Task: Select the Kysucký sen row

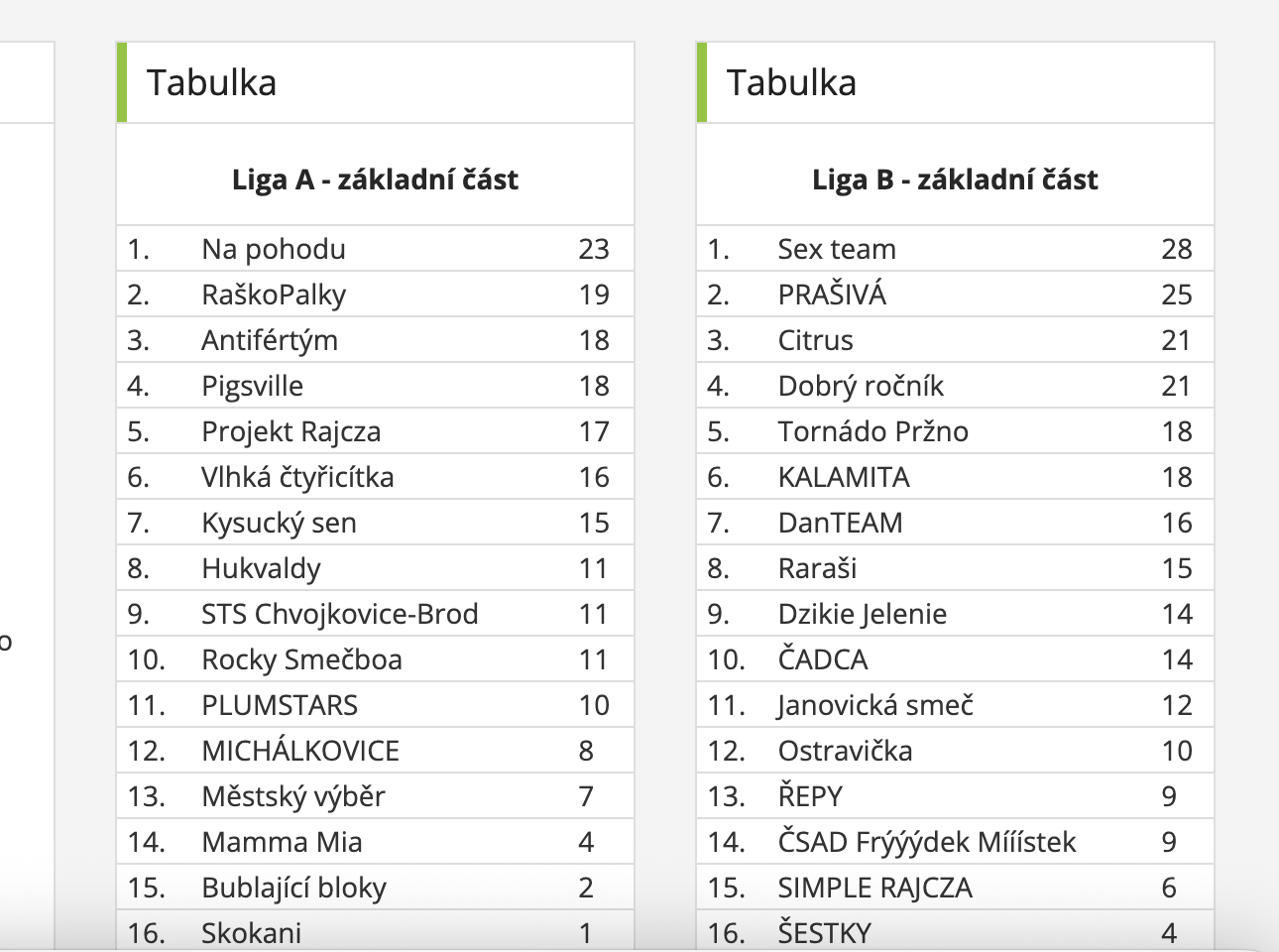Action: [279, 523]
